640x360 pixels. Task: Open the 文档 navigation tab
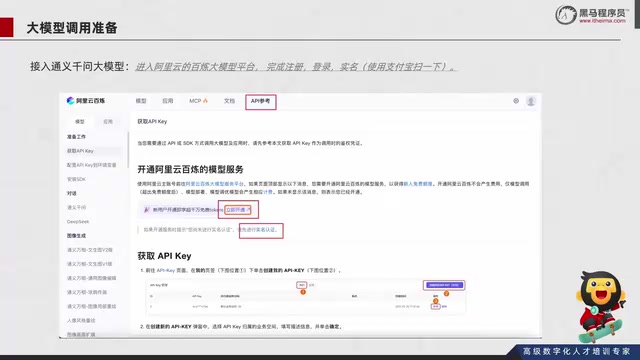click(x=229, y=101)
